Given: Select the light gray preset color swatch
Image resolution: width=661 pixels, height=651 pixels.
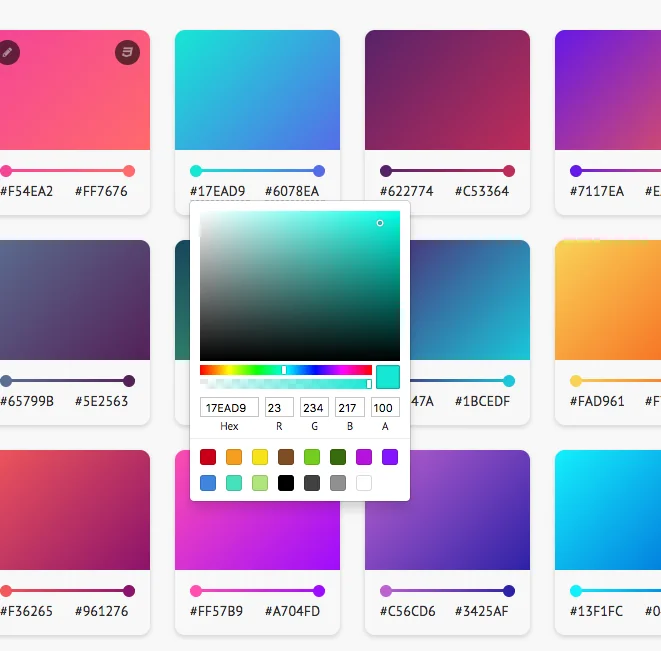Looking at the screenshot, I should (x=338, y=483).
